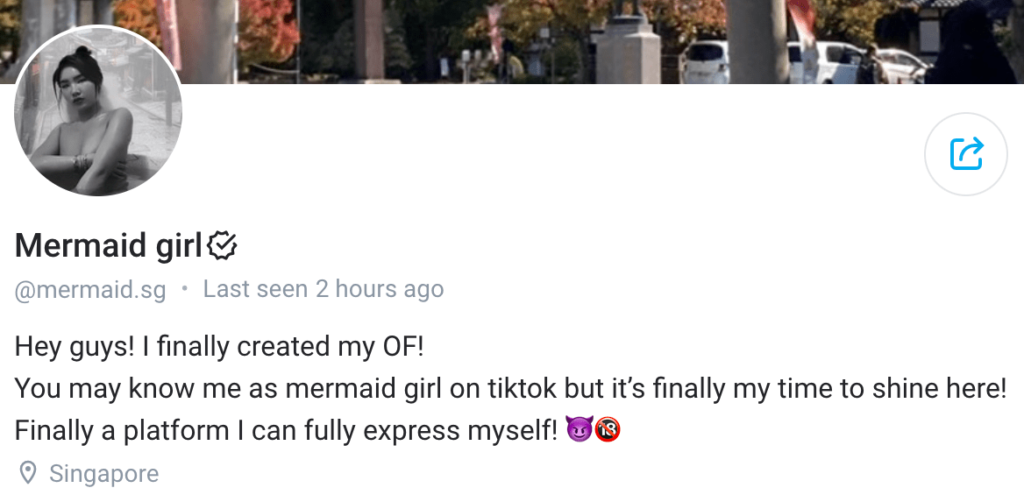Viewport: 1024px width, 502px height.
Task: Click the purple devil emoji in bio
Action: coord(577,431)
